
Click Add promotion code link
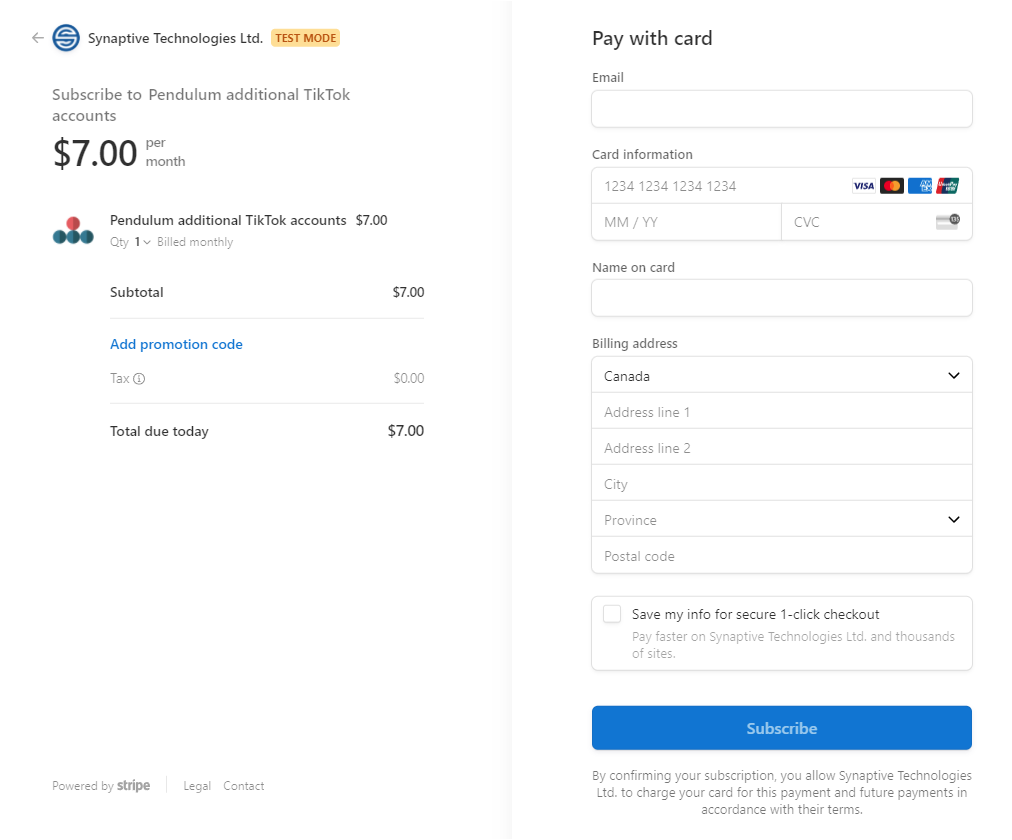pyautogui.click(x=176, y=345)
